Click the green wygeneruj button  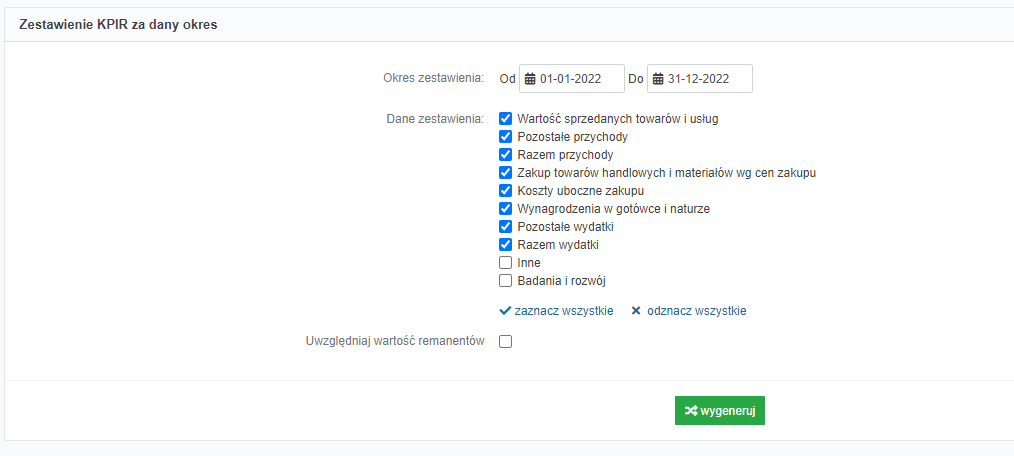coord(720,411)
